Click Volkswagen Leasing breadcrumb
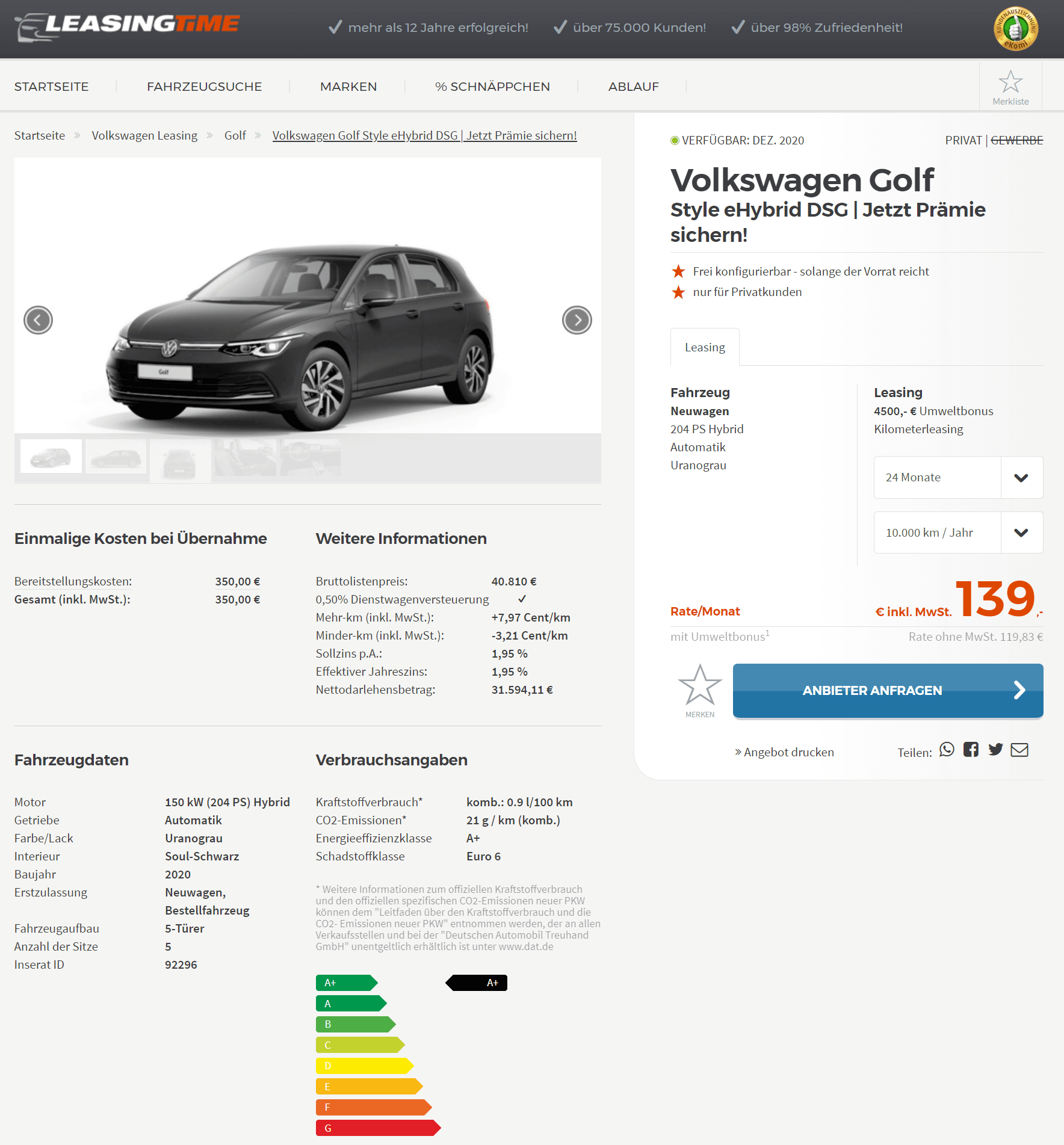 pyautogui.click(x=144, y=135)
